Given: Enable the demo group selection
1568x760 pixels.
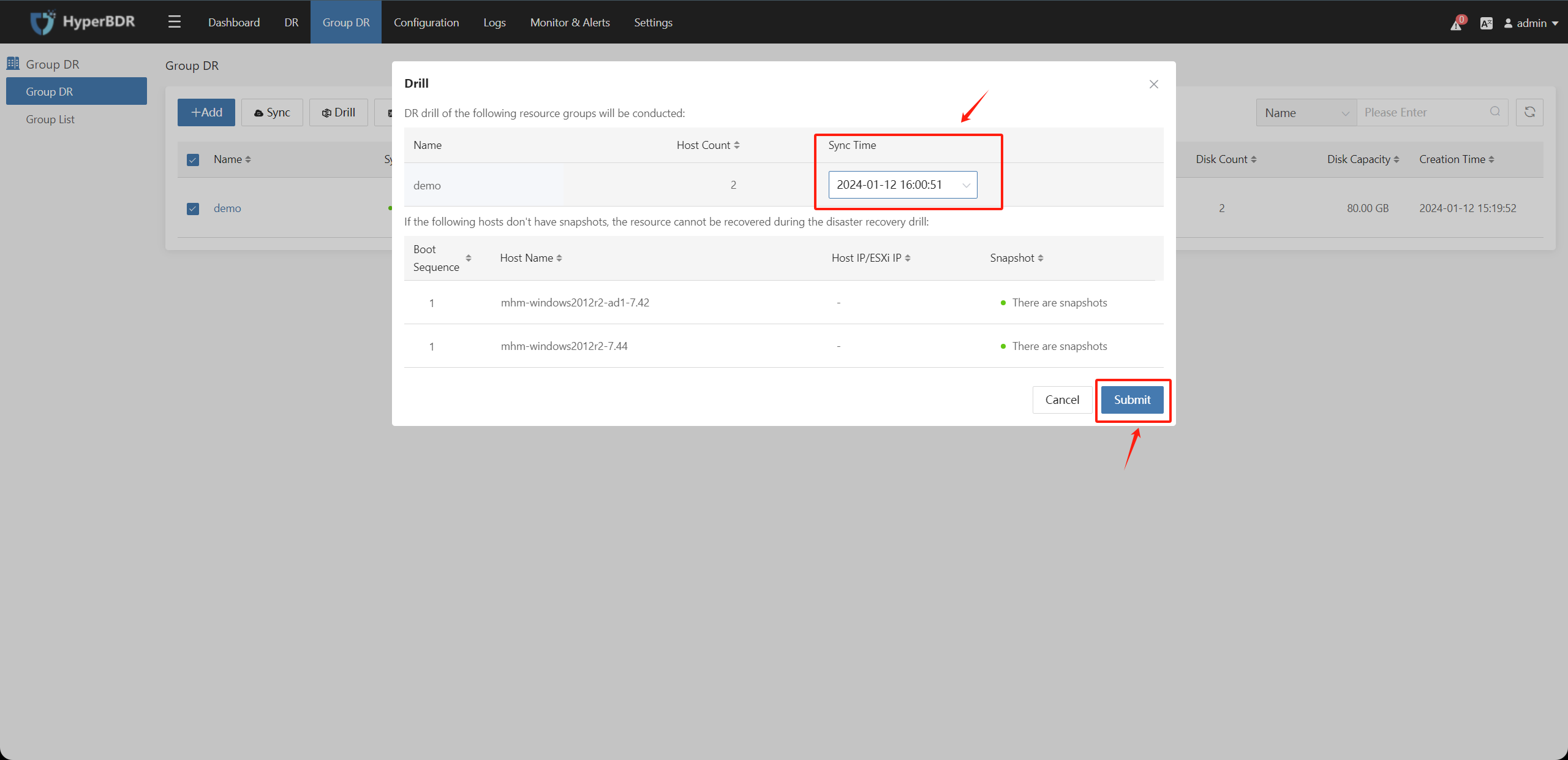Looking at the screenshot, I should 193,207.
